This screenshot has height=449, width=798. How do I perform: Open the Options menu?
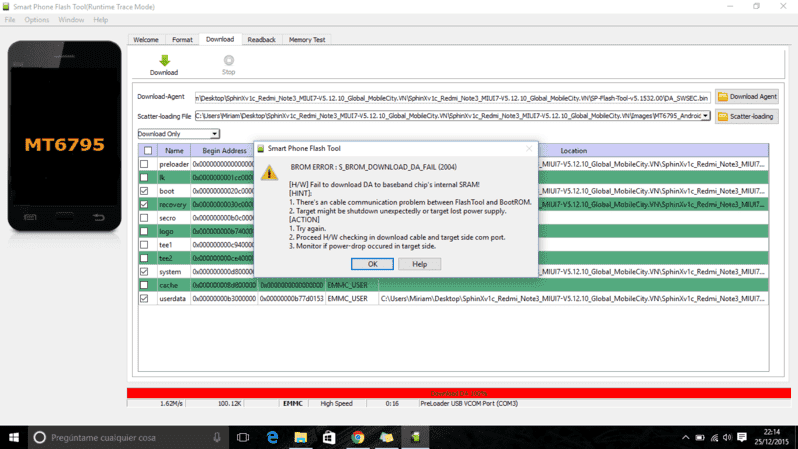[37, 20]
